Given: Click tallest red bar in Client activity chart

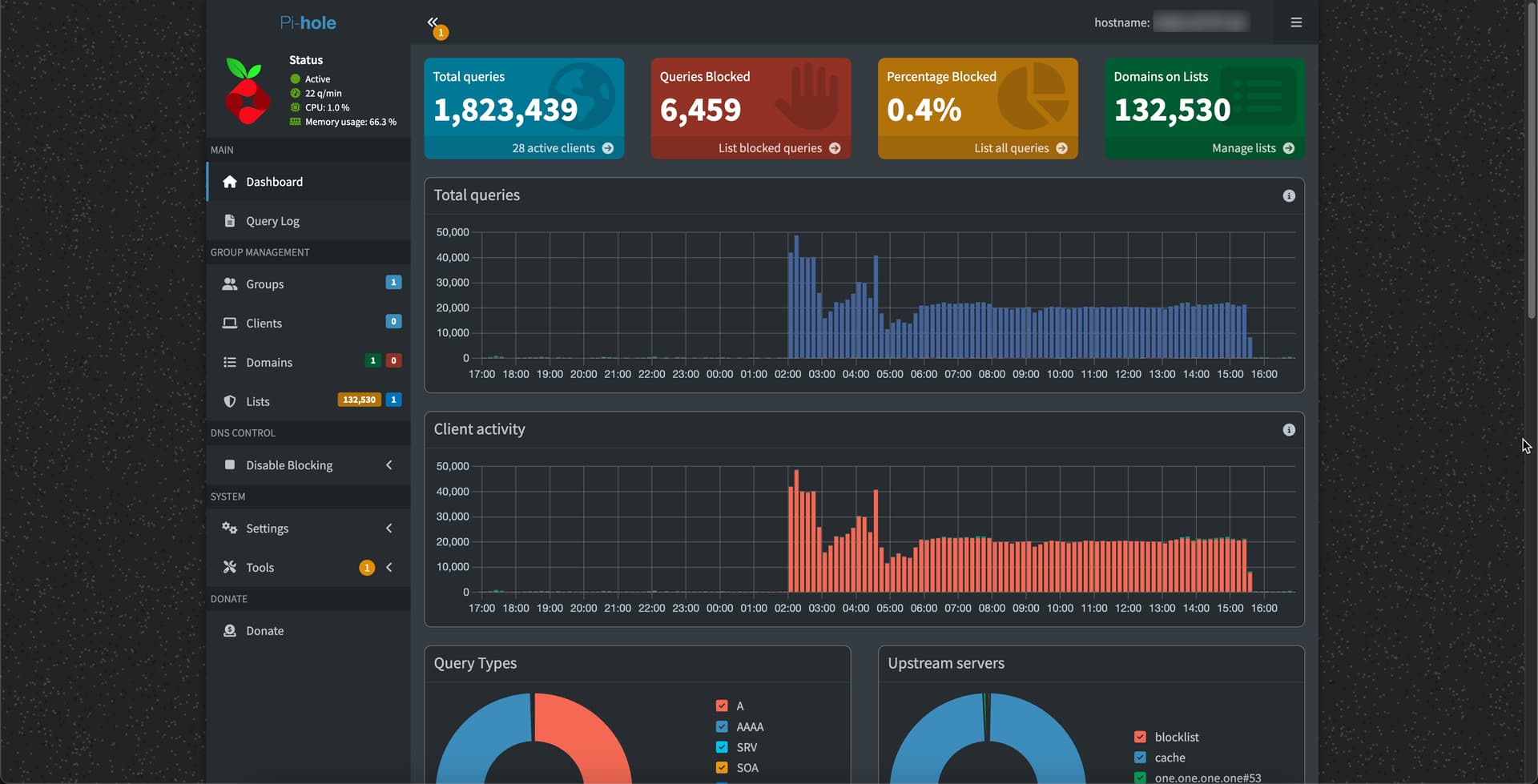Looking at the screenshot, I should pos(795,531).
